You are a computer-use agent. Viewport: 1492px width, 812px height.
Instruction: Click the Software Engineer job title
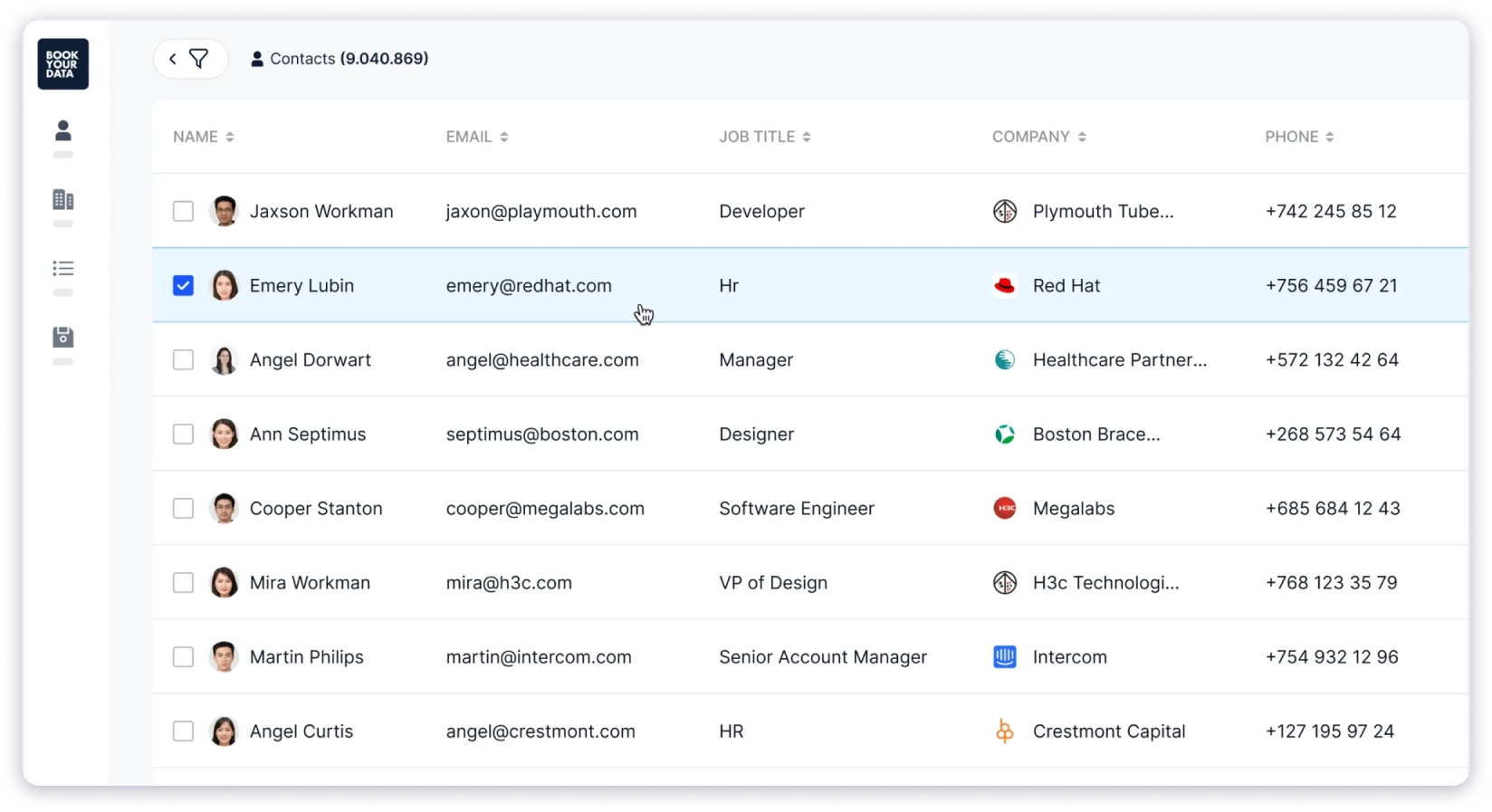(x=797, y=508)
